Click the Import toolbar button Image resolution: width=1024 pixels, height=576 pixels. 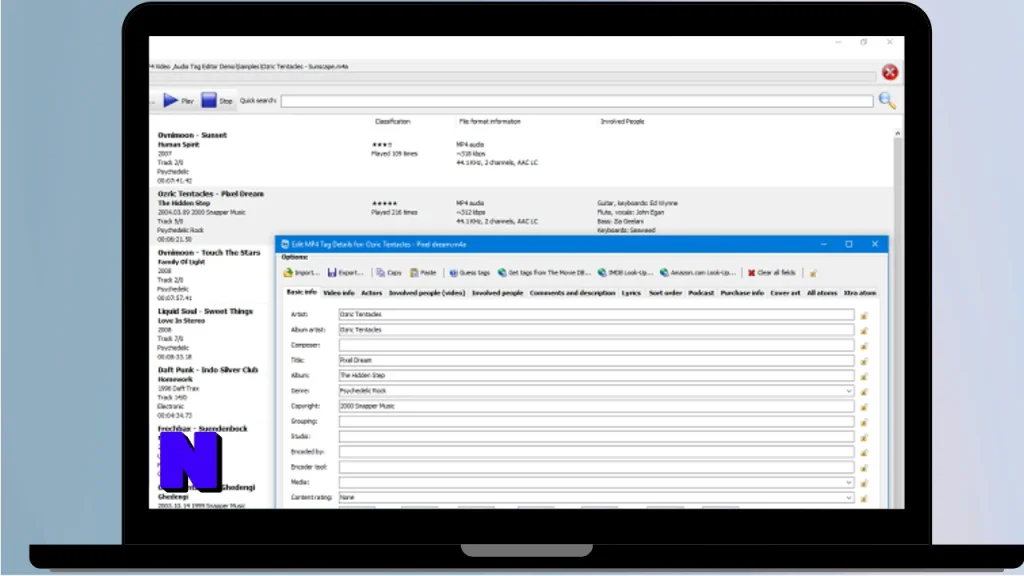tap(301, 273)
